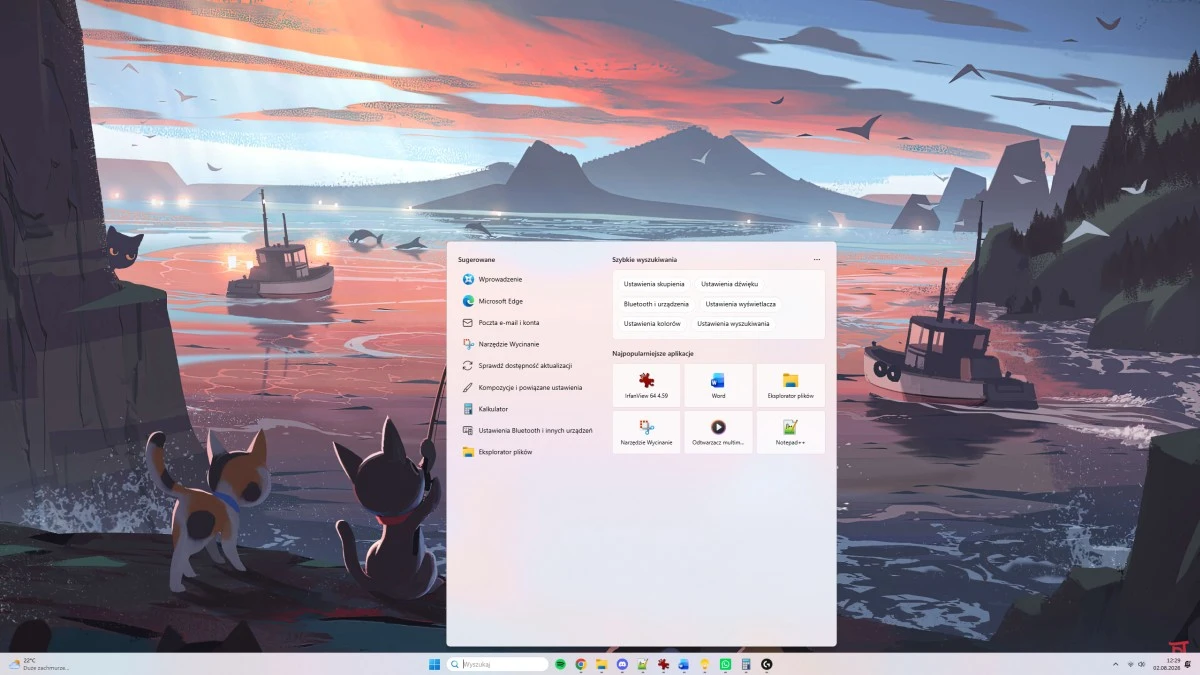
Task: Expand the hidden tray icons chevron
Action: pos(1116,664)
